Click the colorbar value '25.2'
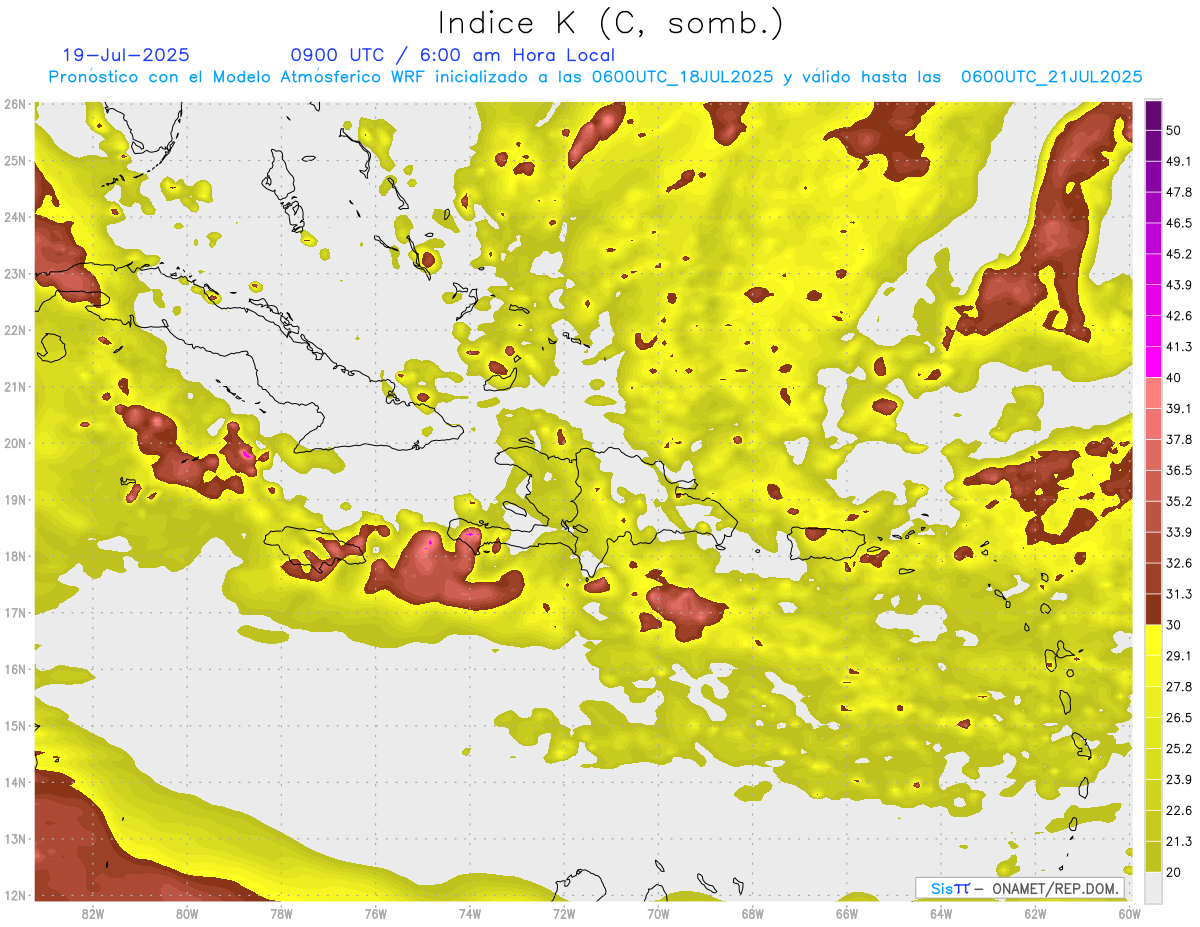Screen dimensions: 1200x927 1179,748
